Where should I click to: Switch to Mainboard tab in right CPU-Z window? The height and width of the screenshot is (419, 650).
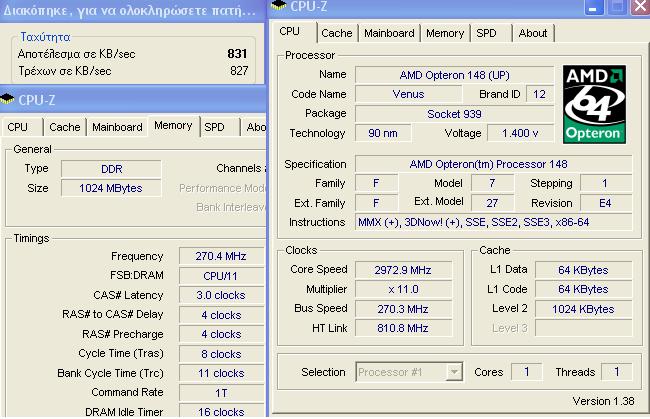pos(389,33)
